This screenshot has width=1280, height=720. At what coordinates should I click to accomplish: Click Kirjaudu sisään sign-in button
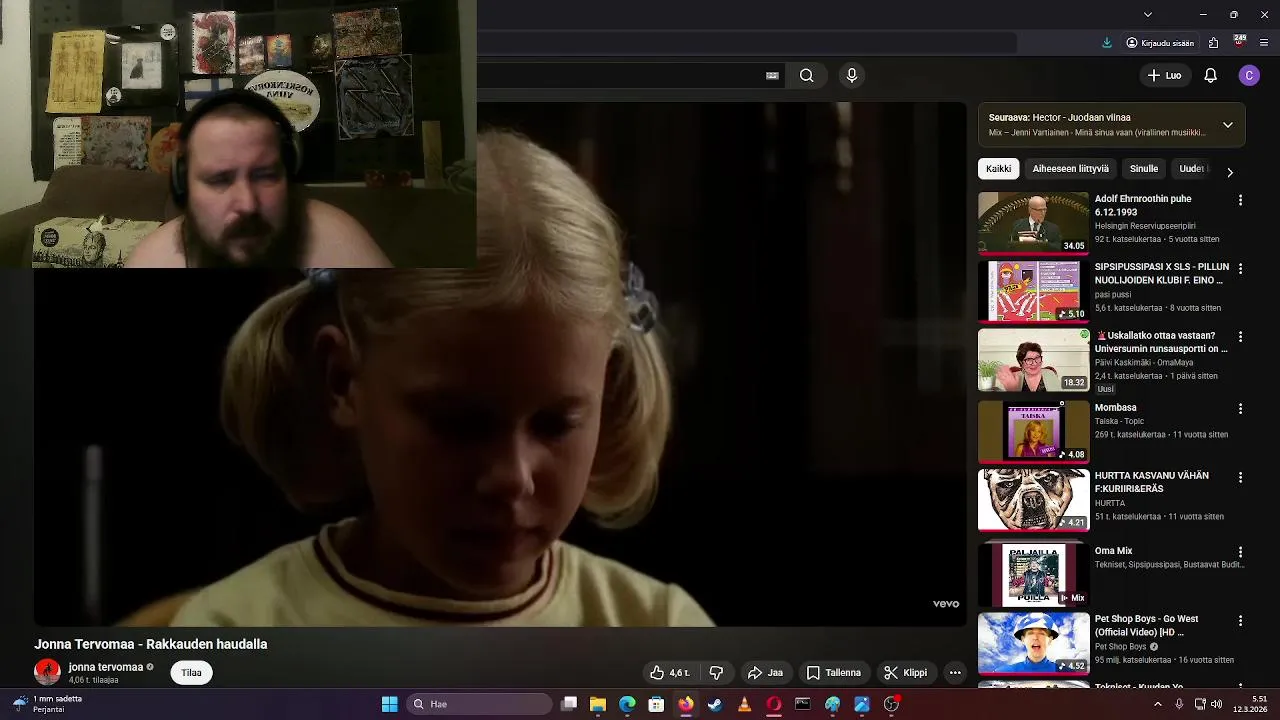[1160, 43]
